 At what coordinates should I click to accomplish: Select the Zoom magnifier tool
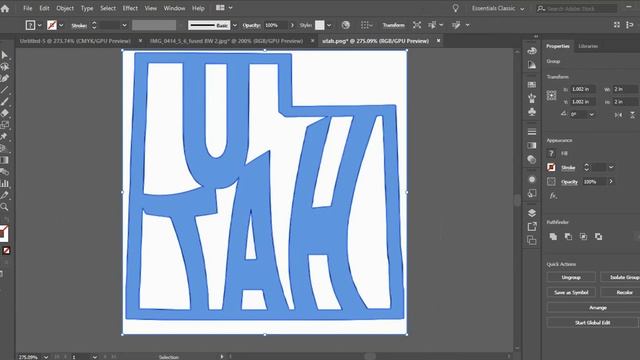(4, 207)
